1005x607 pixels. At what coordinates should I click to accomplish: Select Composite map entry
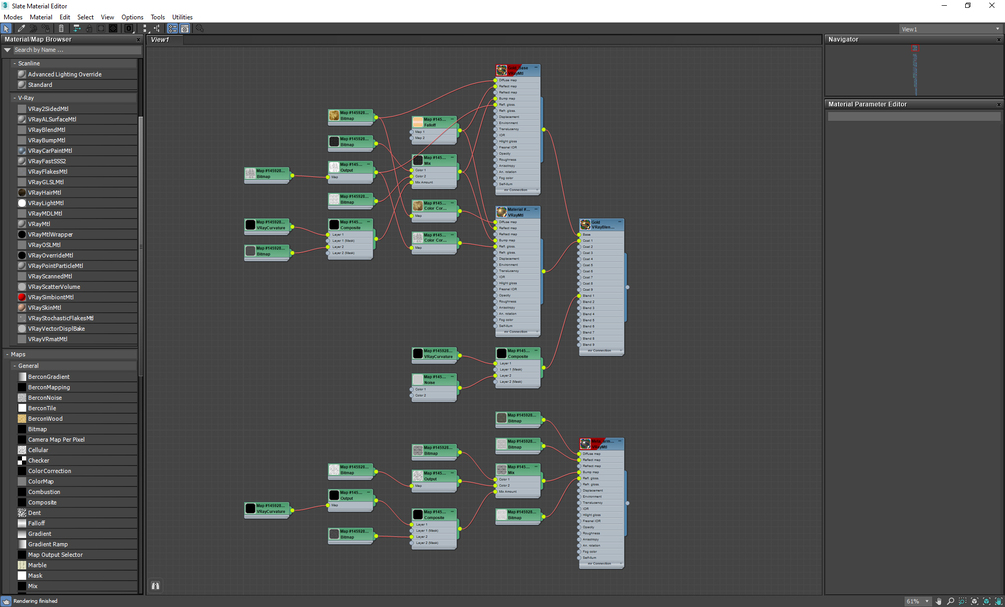point(76,503)
